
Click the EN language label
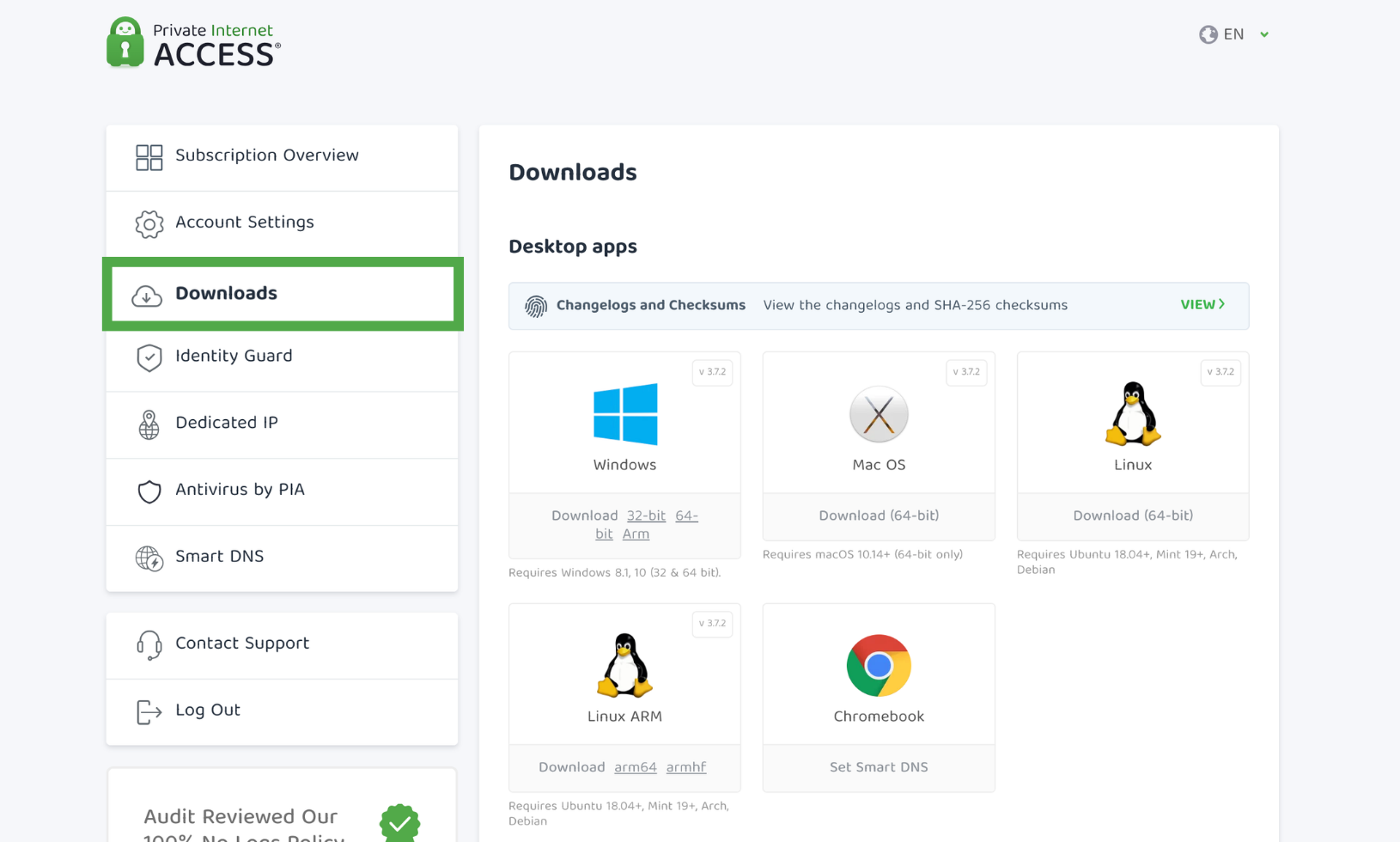pos(1234,34)
